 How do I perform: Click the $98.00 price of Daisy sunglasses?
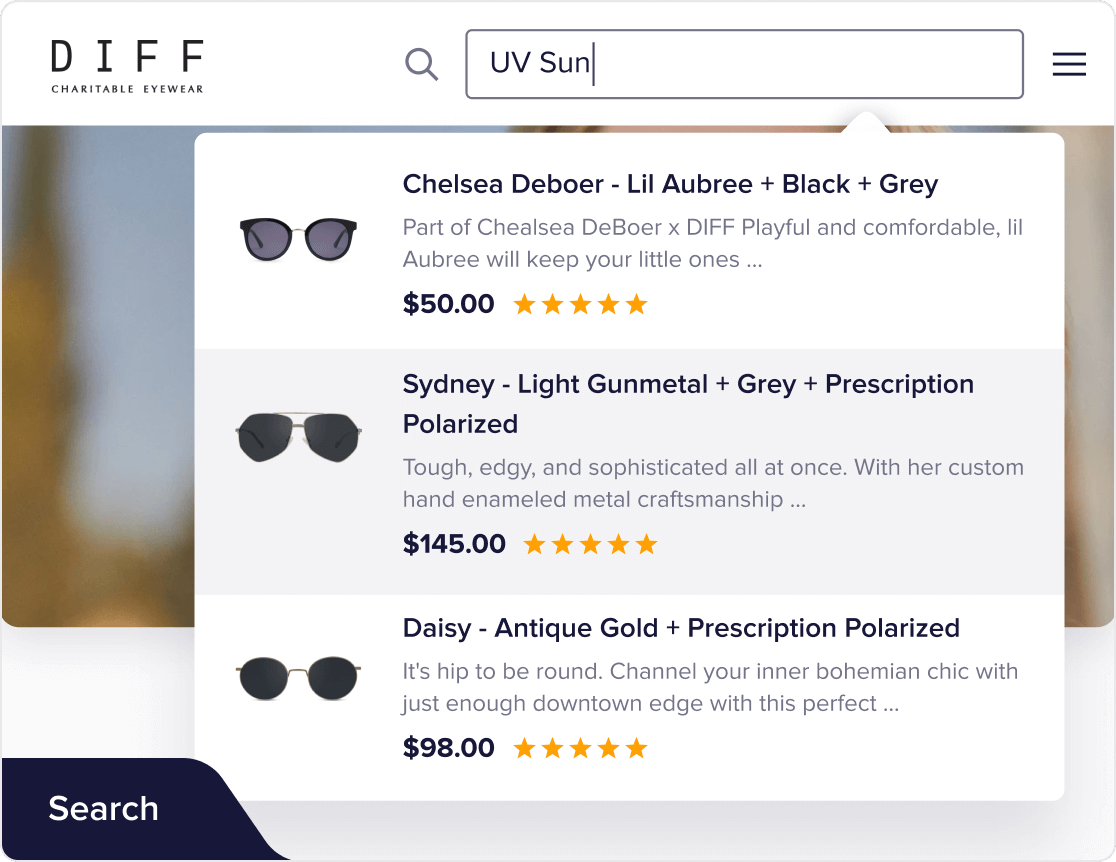pos(448,748)
